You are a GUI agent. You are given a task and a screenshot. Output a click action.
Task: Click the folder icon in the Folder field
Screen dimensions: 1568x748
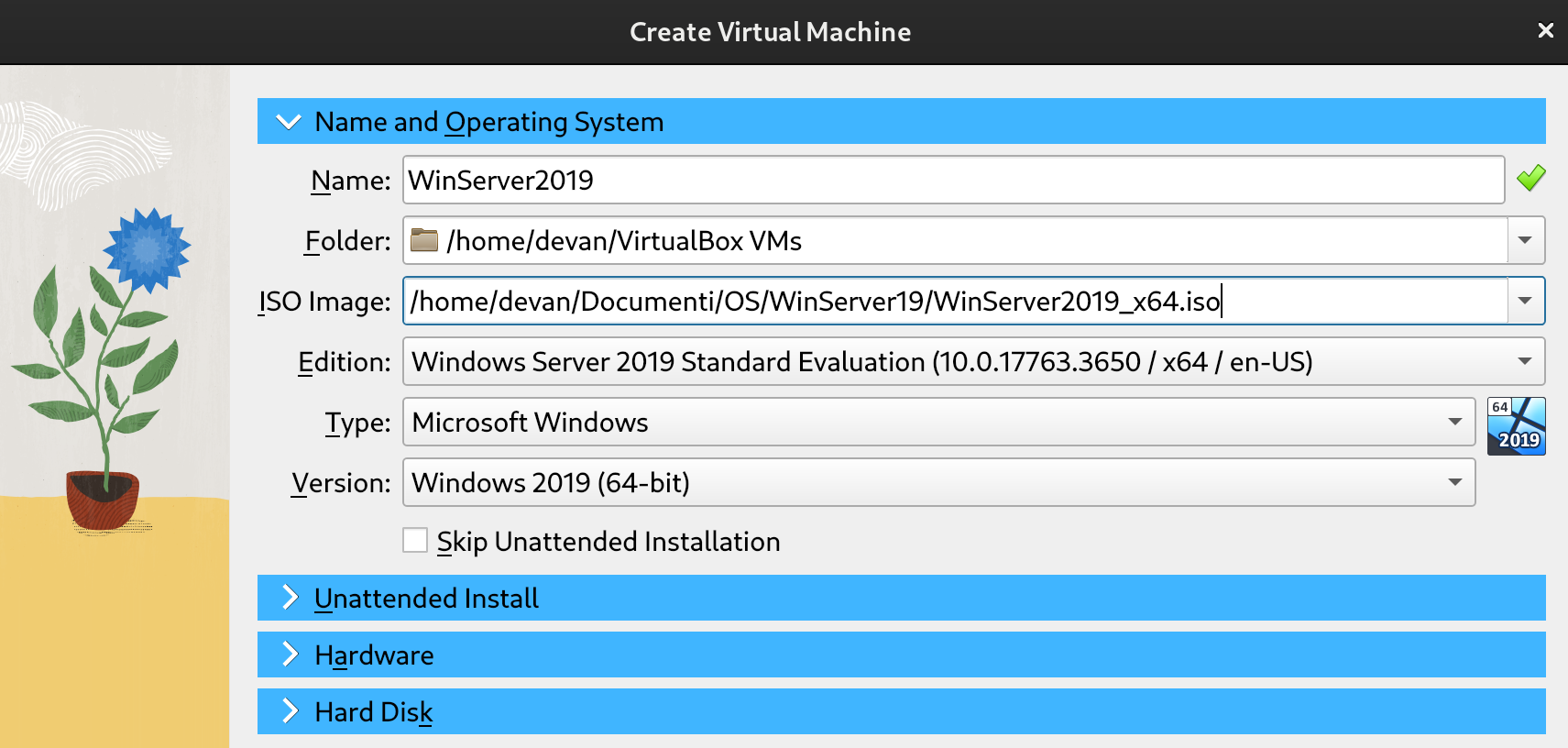(x=423, y=240)
